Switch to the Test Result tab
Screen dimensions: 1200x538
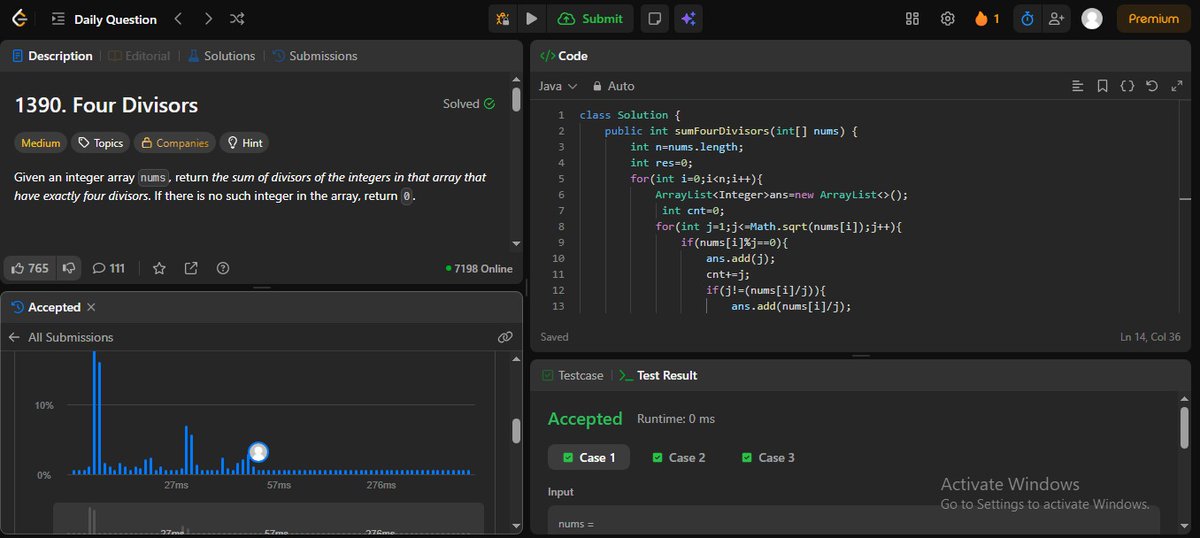(x=658, y=375)
